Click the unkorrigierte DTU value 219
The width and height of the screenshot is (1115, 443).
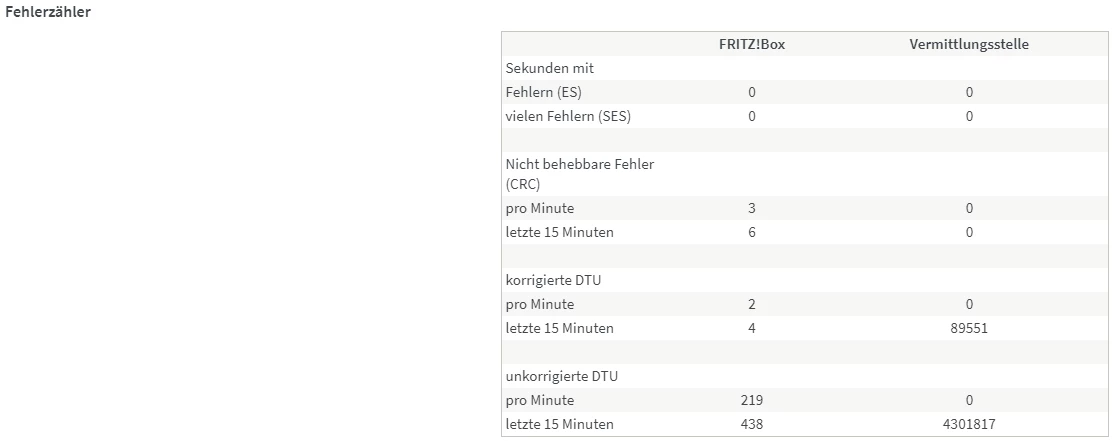point(752,400)
